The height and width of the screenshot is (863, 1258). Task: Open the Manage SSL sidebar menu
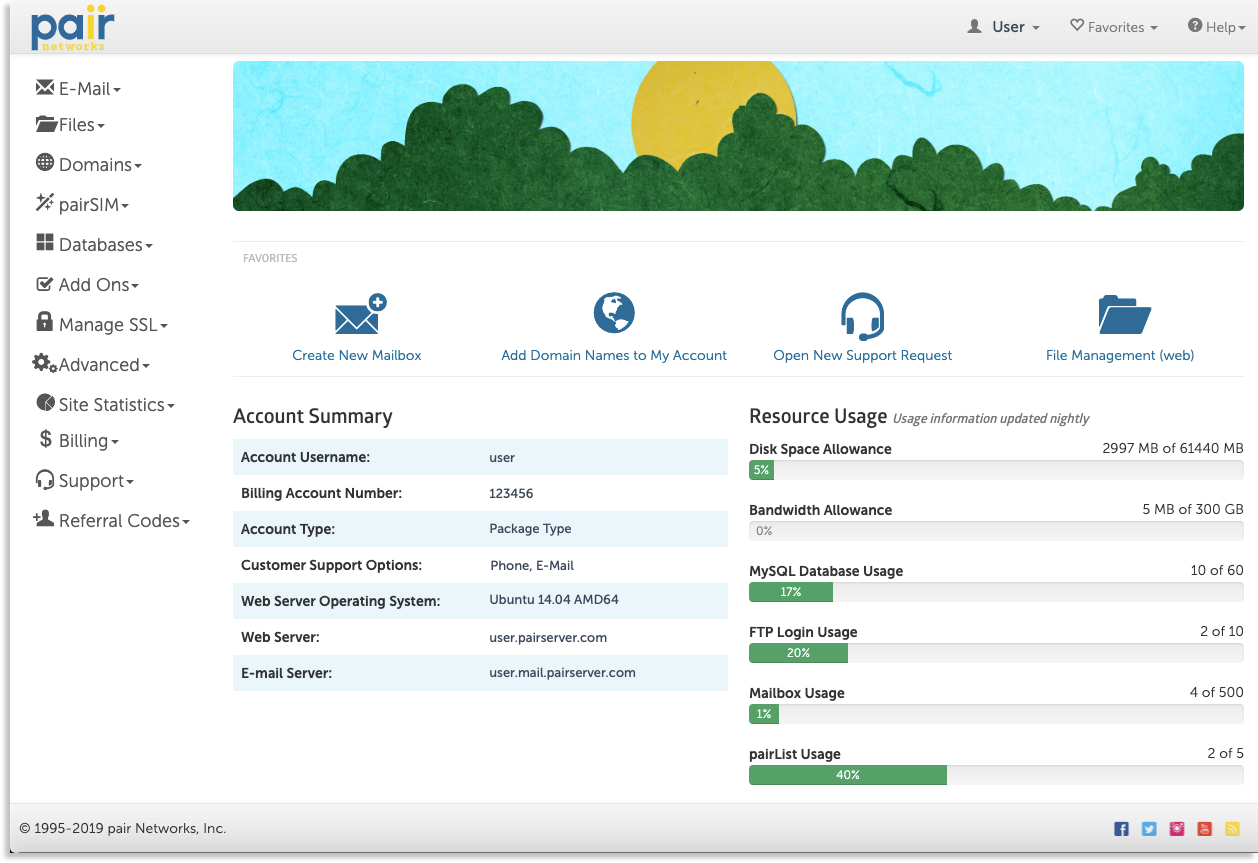tap(102, 325)
